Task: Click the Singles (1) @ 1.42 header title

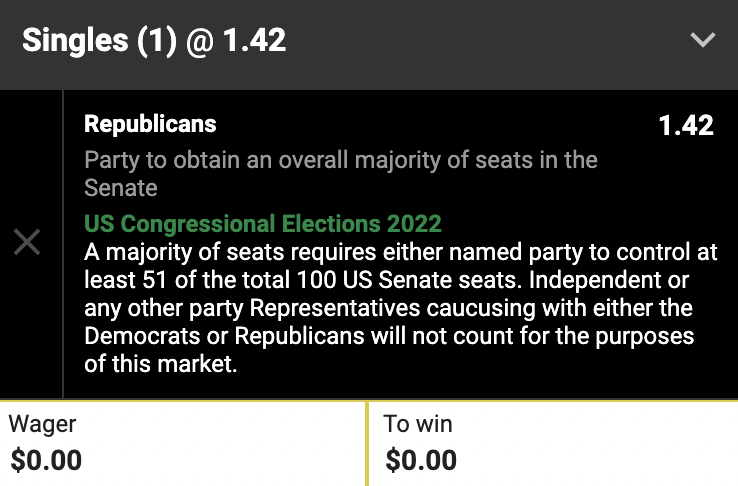Action: pos(154,40)
